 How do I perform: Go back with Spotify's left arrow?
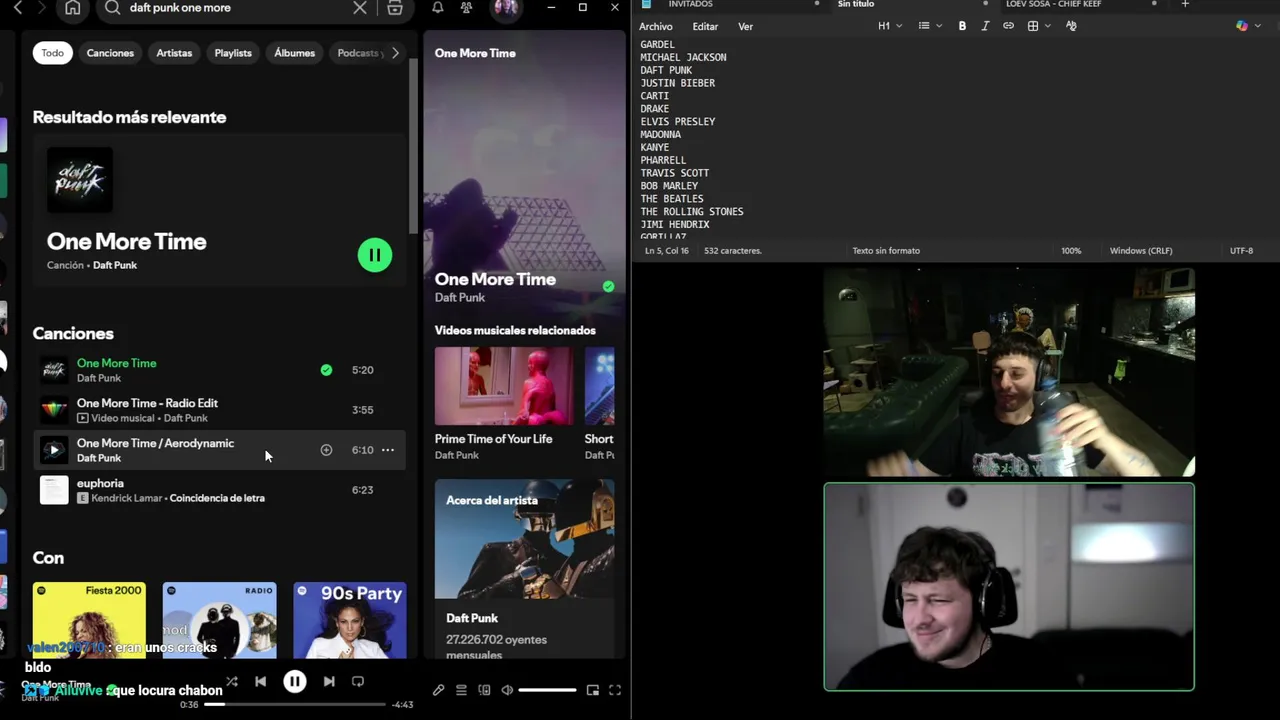coord(17,8)
